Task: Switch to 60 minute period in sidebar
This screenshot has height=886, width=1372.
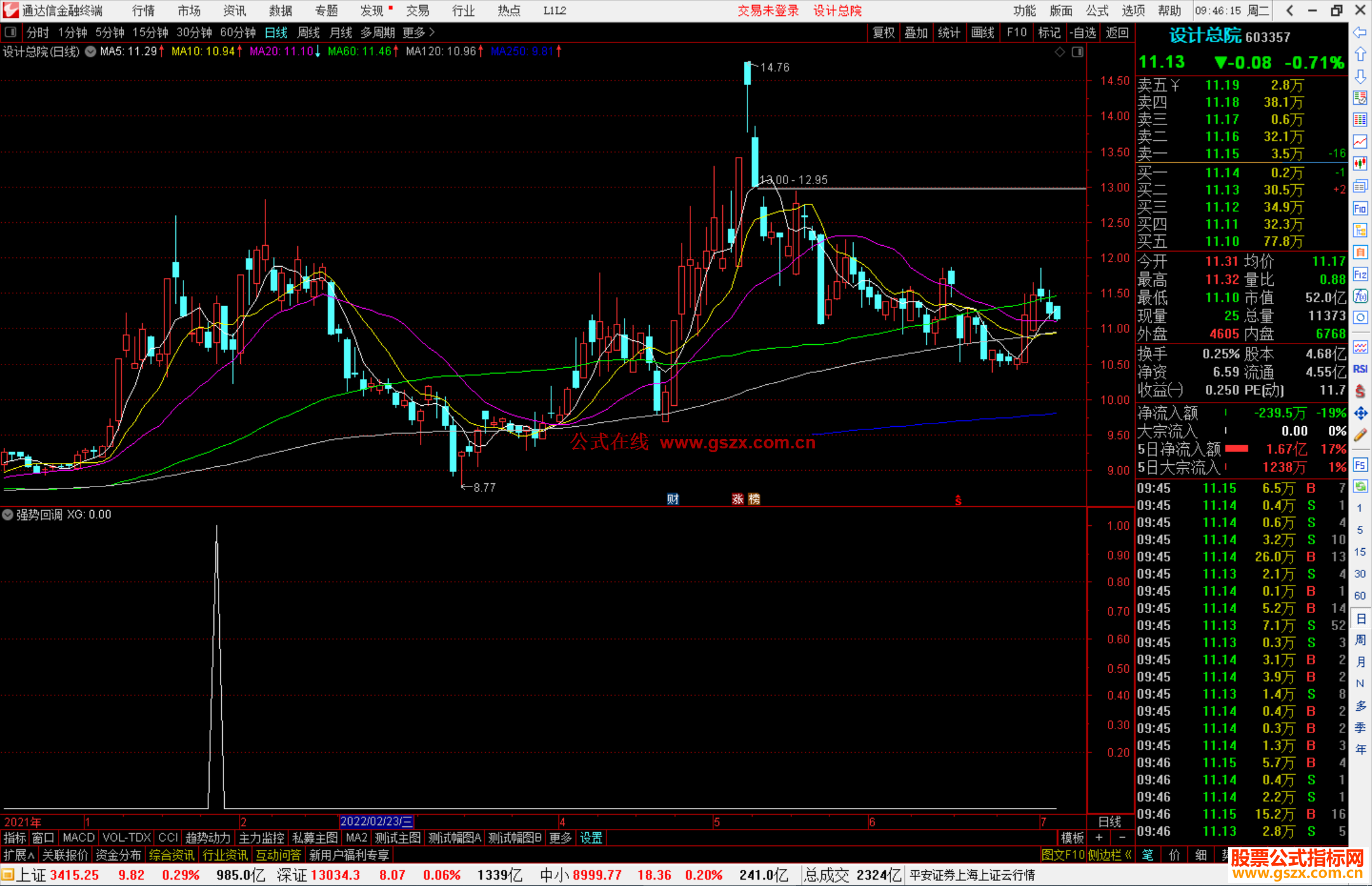Action: [x=1360, y=596]
